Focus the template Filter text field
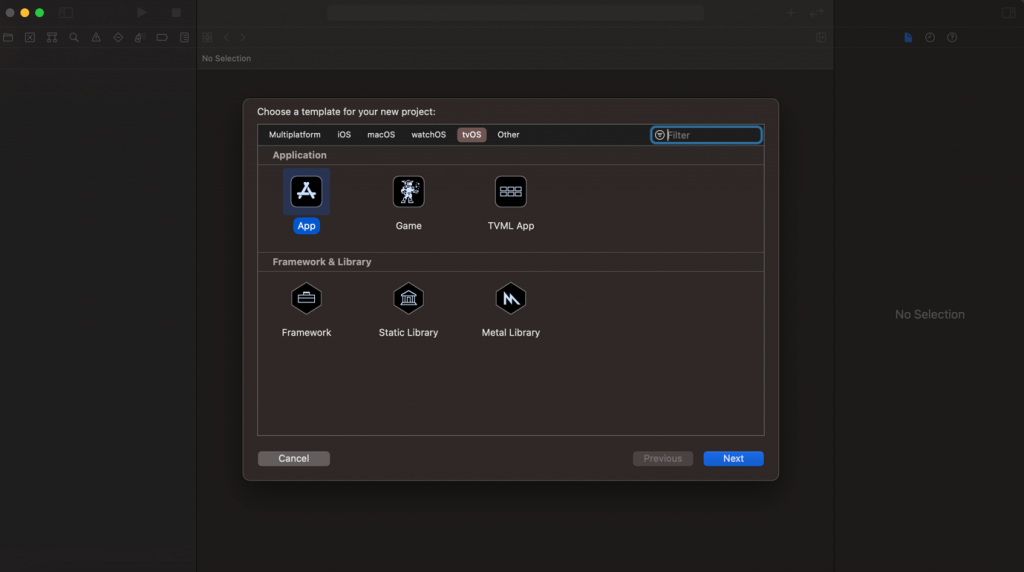 pyautogui.click(x=706, y=135)
